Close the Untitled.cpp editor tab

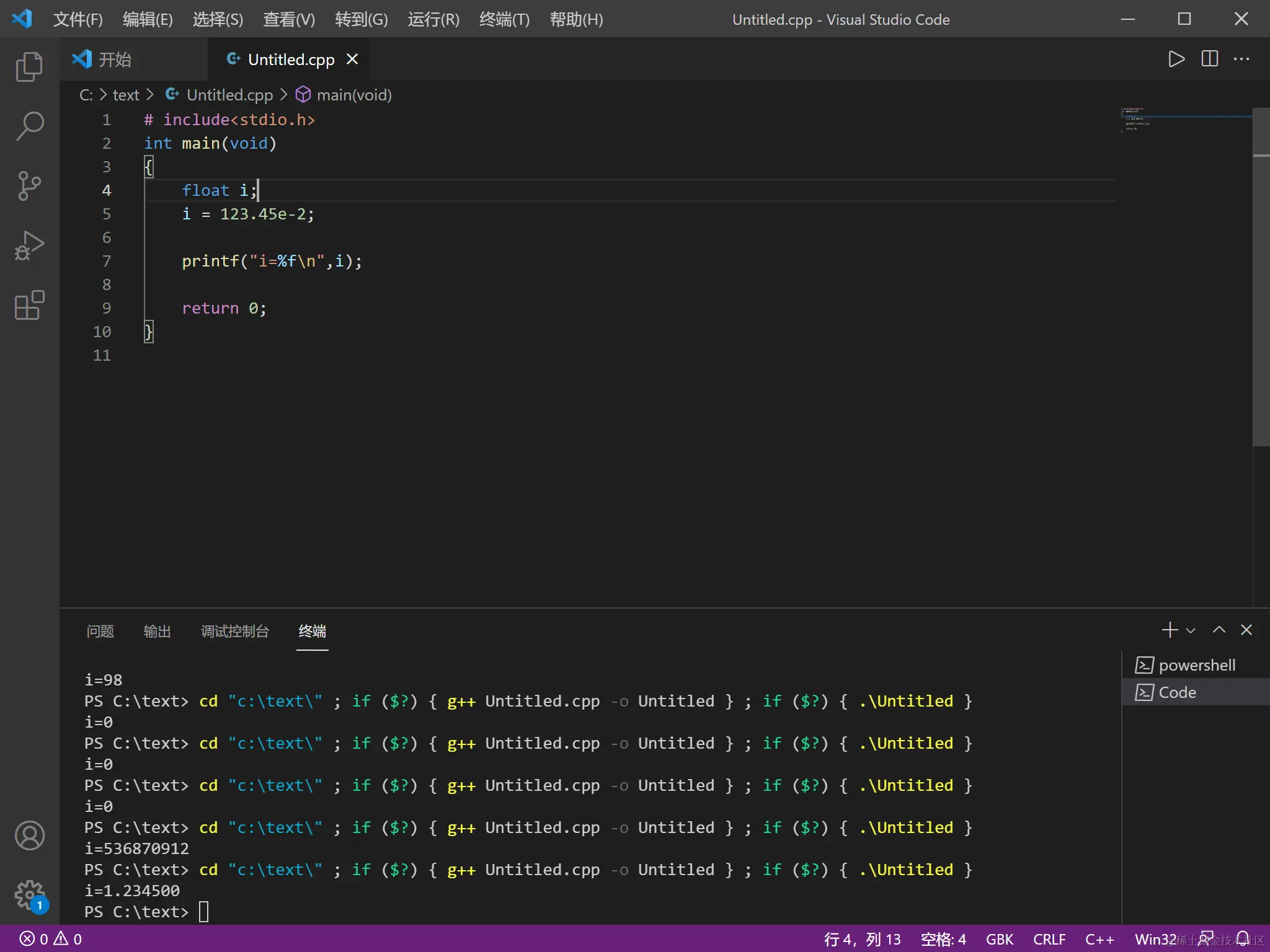coord(352,59)
